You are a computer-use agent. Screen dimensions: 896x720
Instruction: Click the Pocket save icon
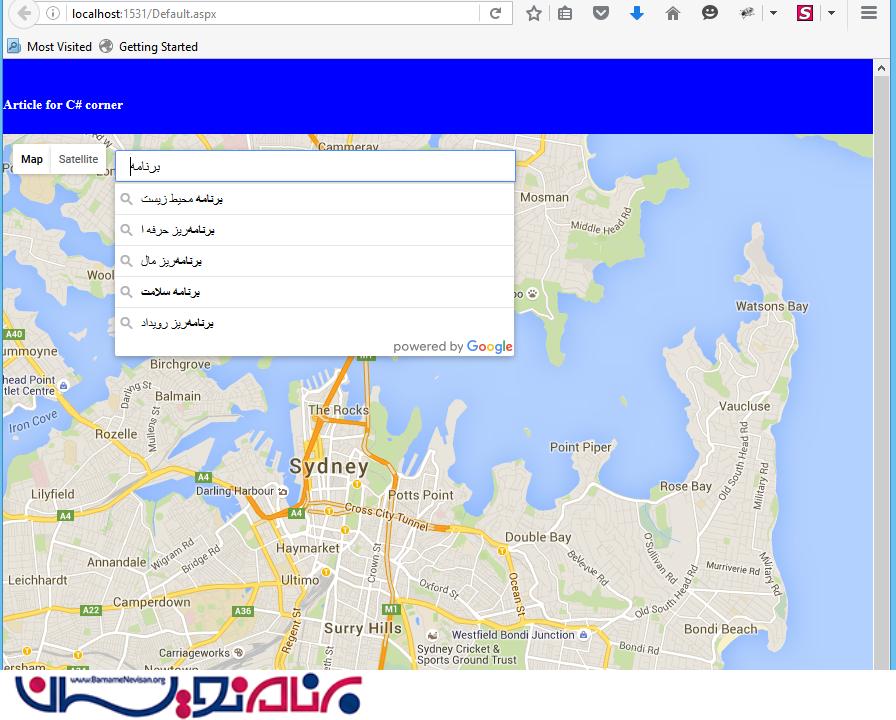pyautogui.click(x=600, y=13)
